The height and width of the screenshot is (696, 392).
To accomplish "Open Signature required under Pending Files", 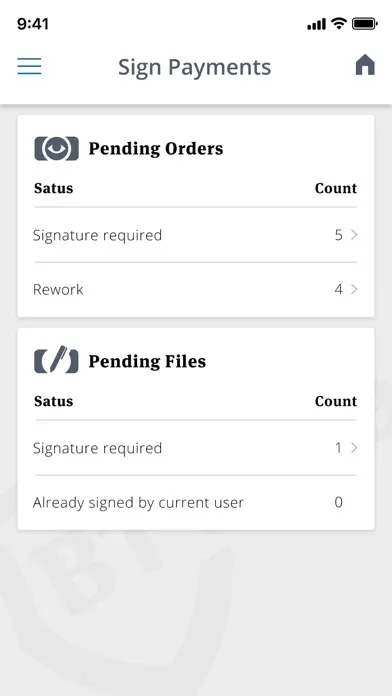I will click(196, 448).
